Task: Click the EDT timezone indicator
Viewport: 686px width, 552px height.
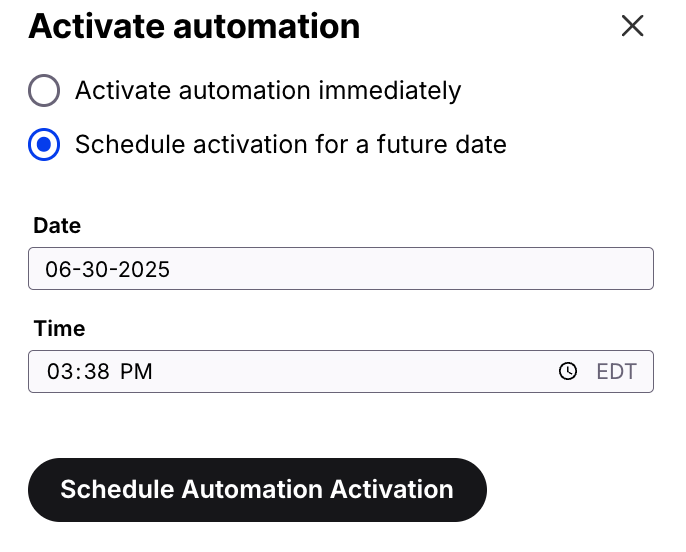Action: click(616, 372)
